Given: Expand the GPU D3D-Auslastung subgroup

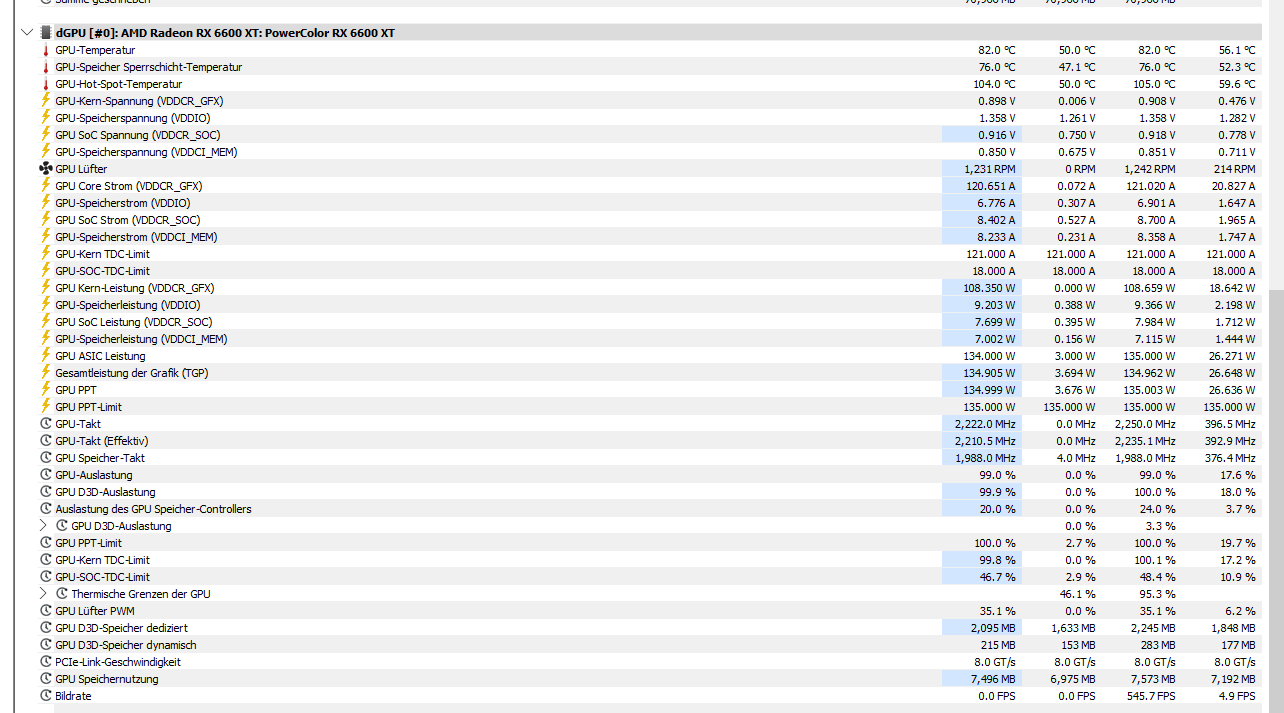Looking at the screenshot, I should coord(43,525).
